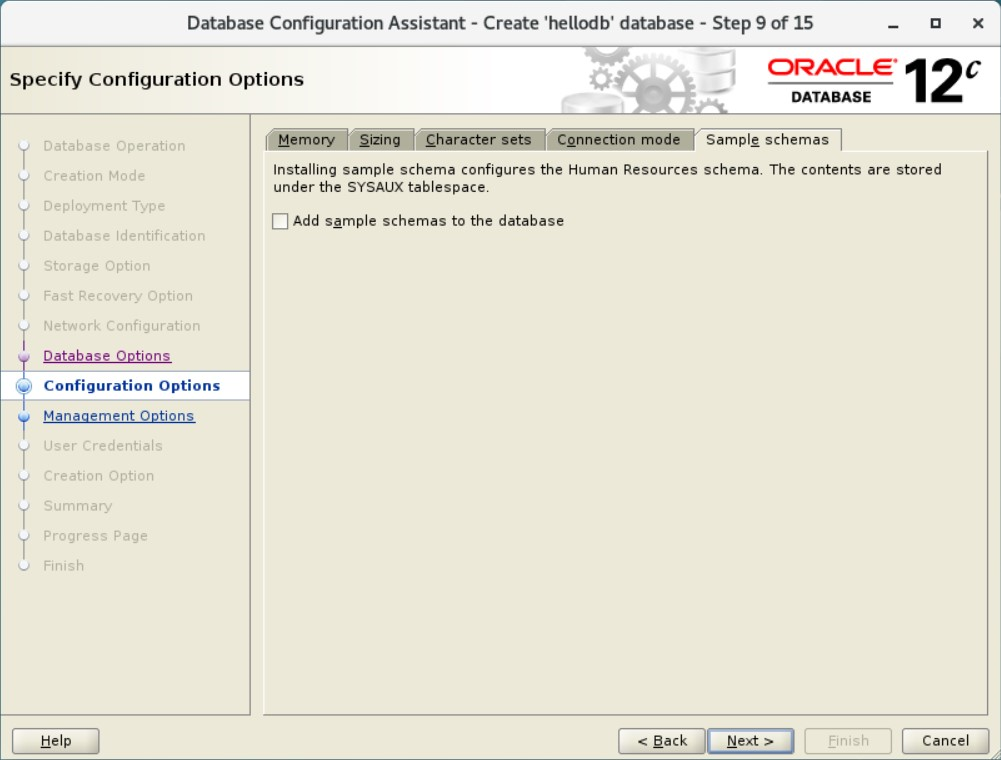The width and height of the screenshot is (1001, 760).
Task: Maximize the Database Configuration Assistant window
Action: coord(935,24)
